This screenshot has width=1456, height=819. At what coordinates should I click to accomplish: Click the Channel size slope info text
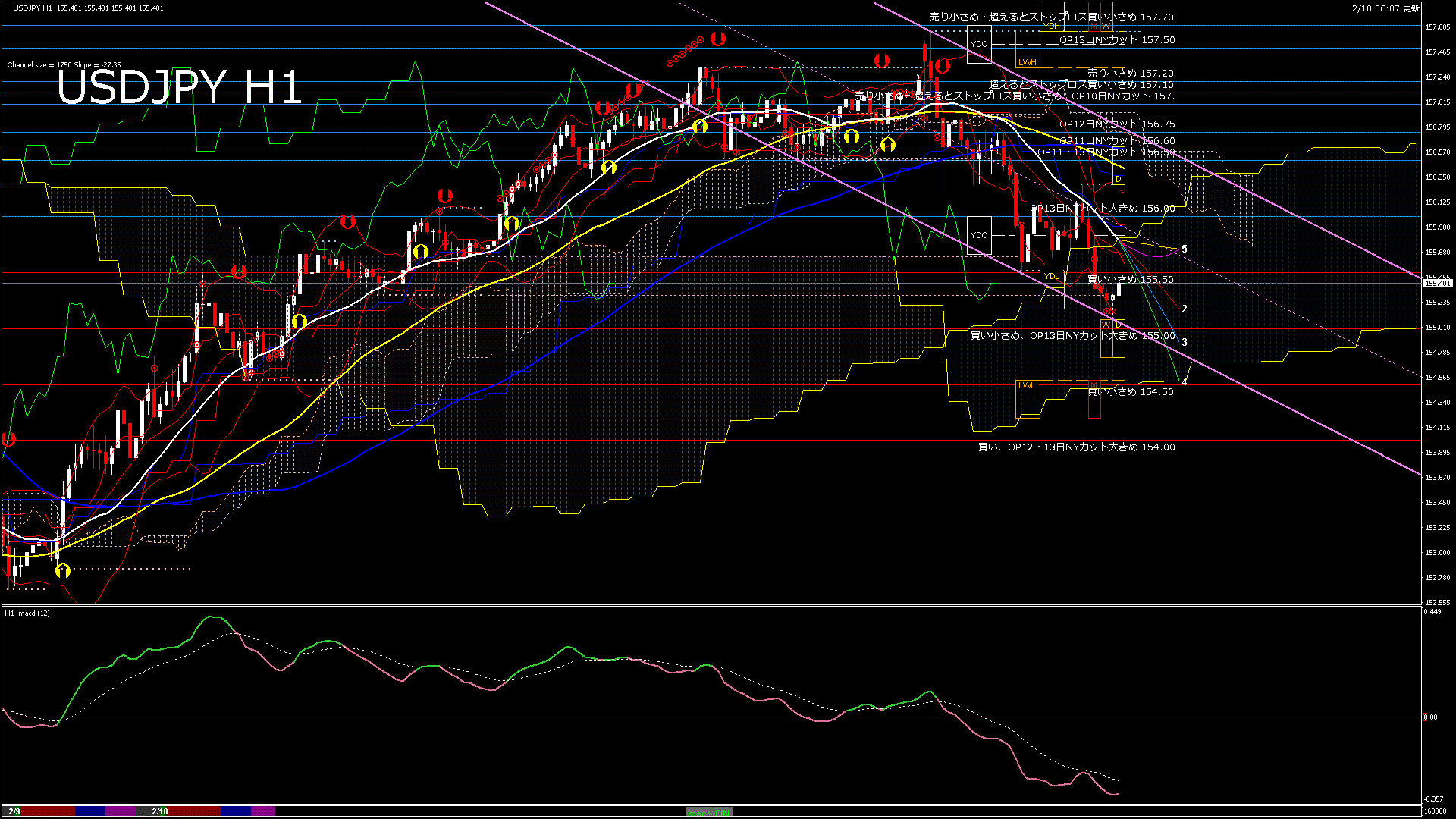[x=64, y=65]
